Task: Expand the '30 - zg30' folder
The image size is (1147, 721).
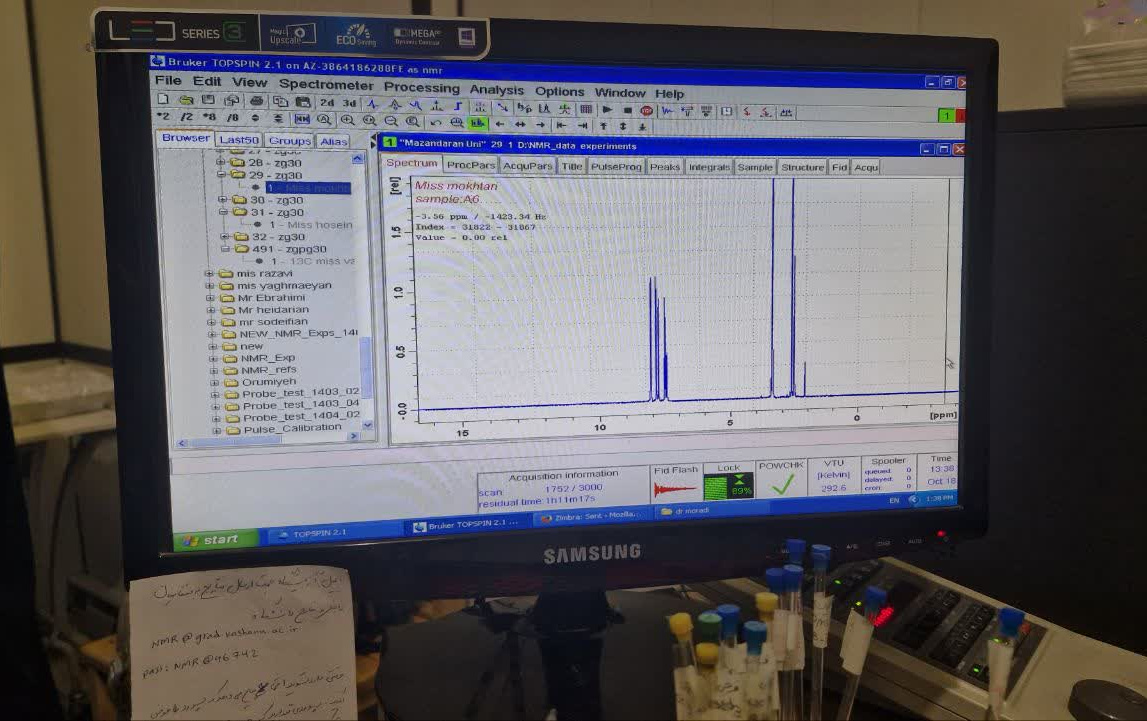Action: pyautogui.click(x=222, y=199)
